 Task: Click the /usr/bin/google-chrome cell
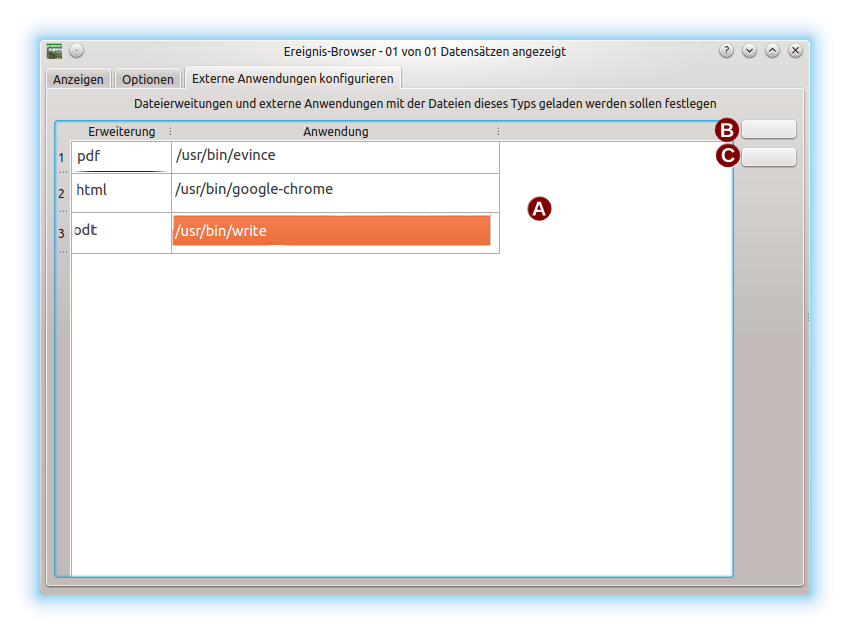pyautogui.click(x=335, y=191)
